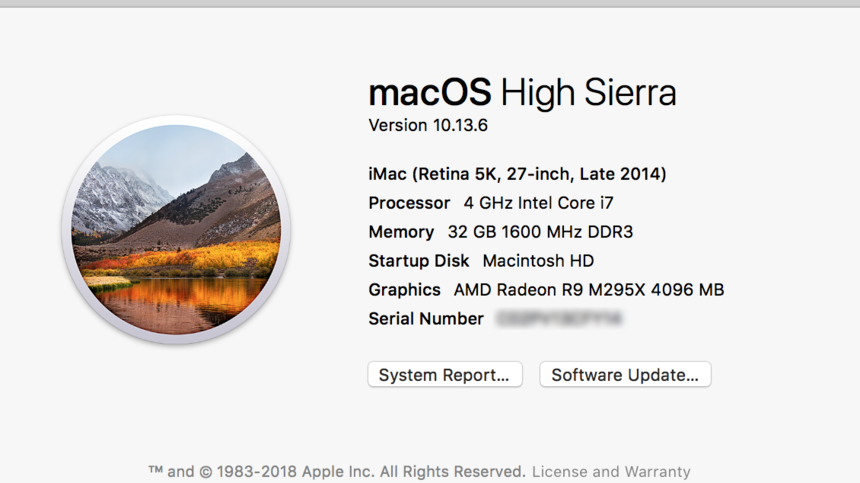The height and width of the screenshot is (483, 860).
Task: Click the "macOS High Sierra" title
Action: (522, 93)
